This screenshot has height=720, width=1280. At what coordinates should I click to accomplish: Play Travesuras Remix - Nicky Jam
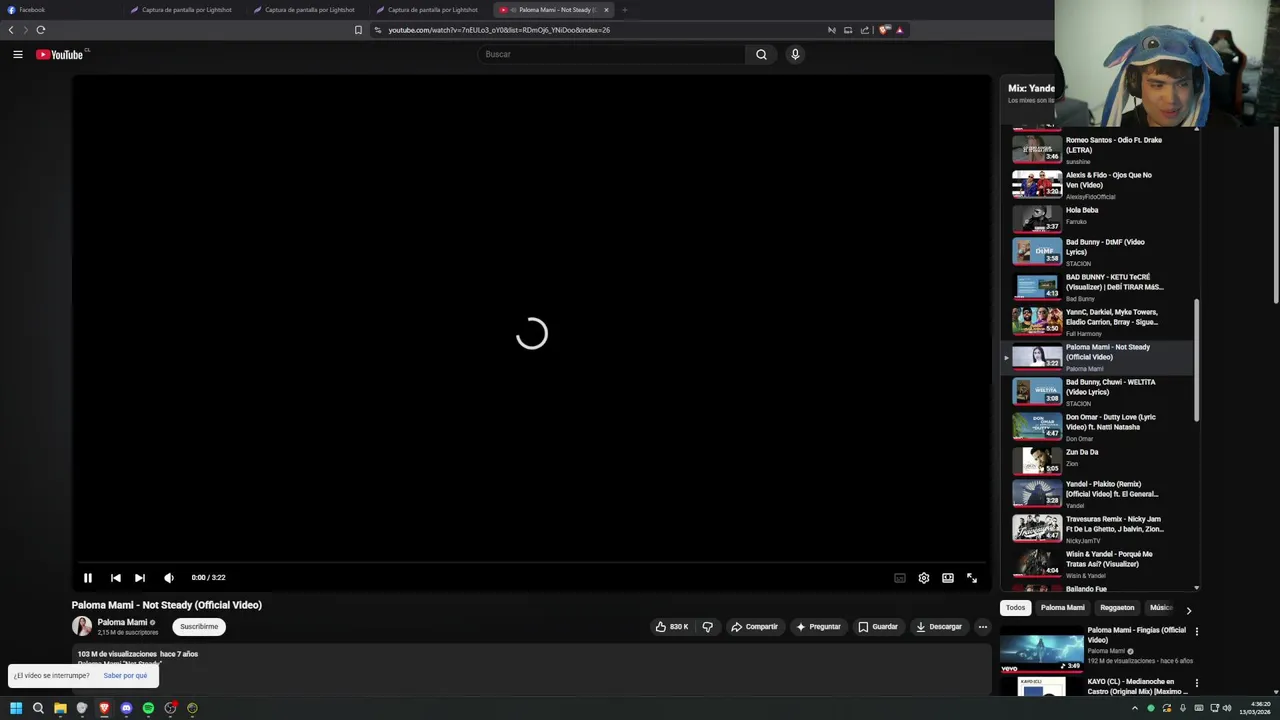click(1098, 529)
